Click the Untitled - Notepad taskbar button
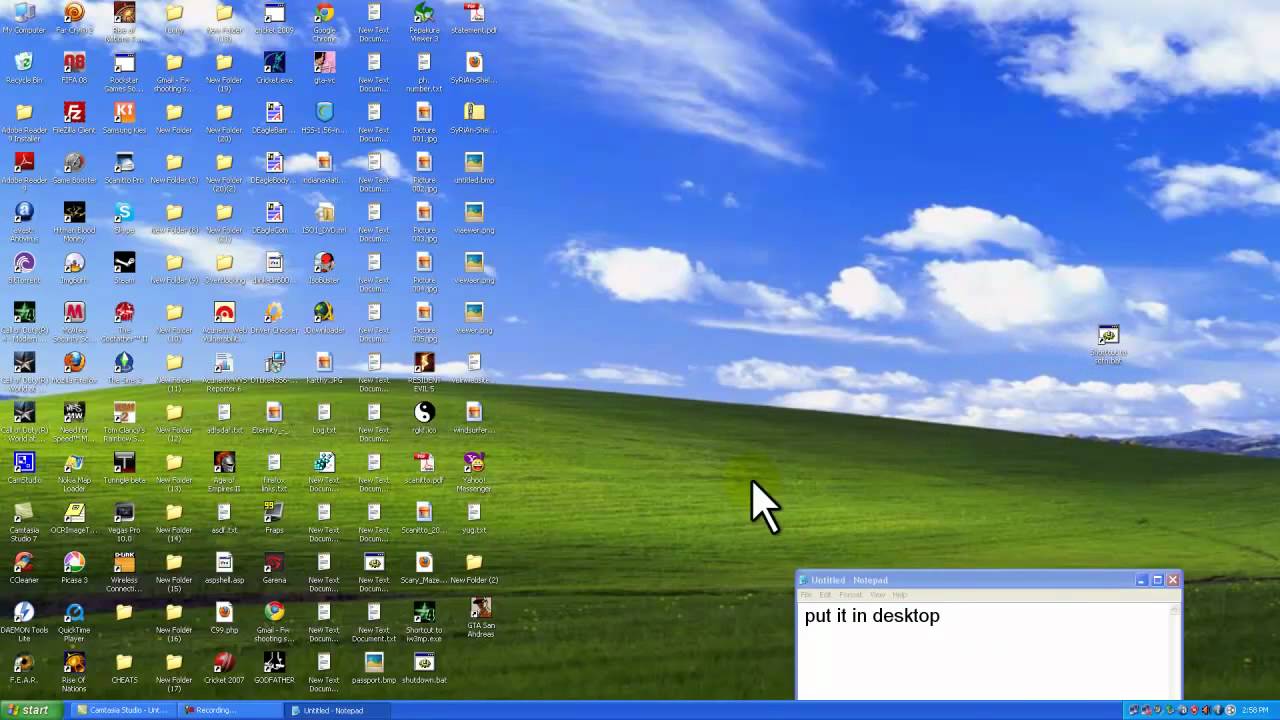 (335, 710)
